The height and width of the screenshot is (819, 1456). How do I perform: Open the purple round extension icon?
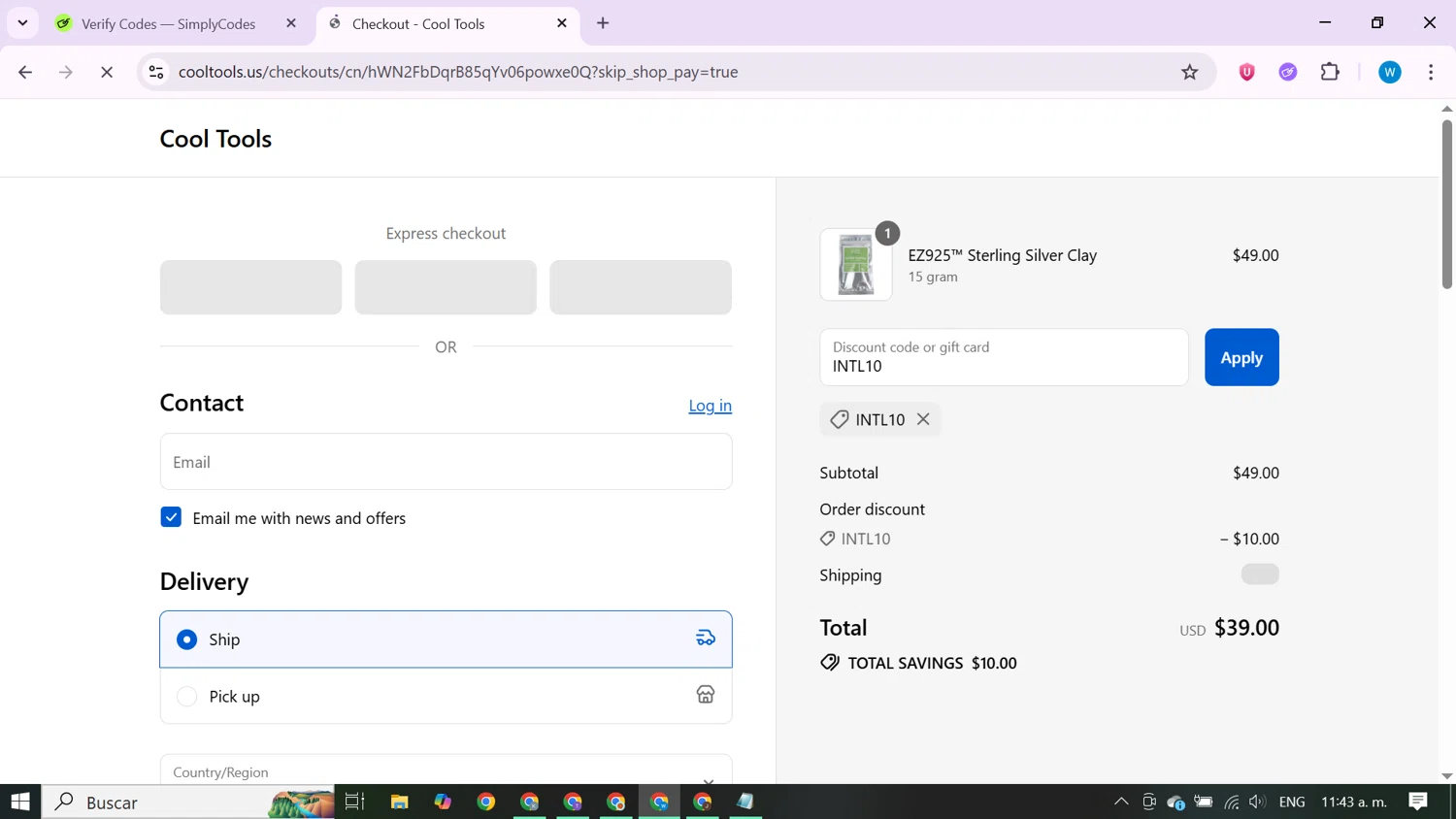[x=1288, y=72]
